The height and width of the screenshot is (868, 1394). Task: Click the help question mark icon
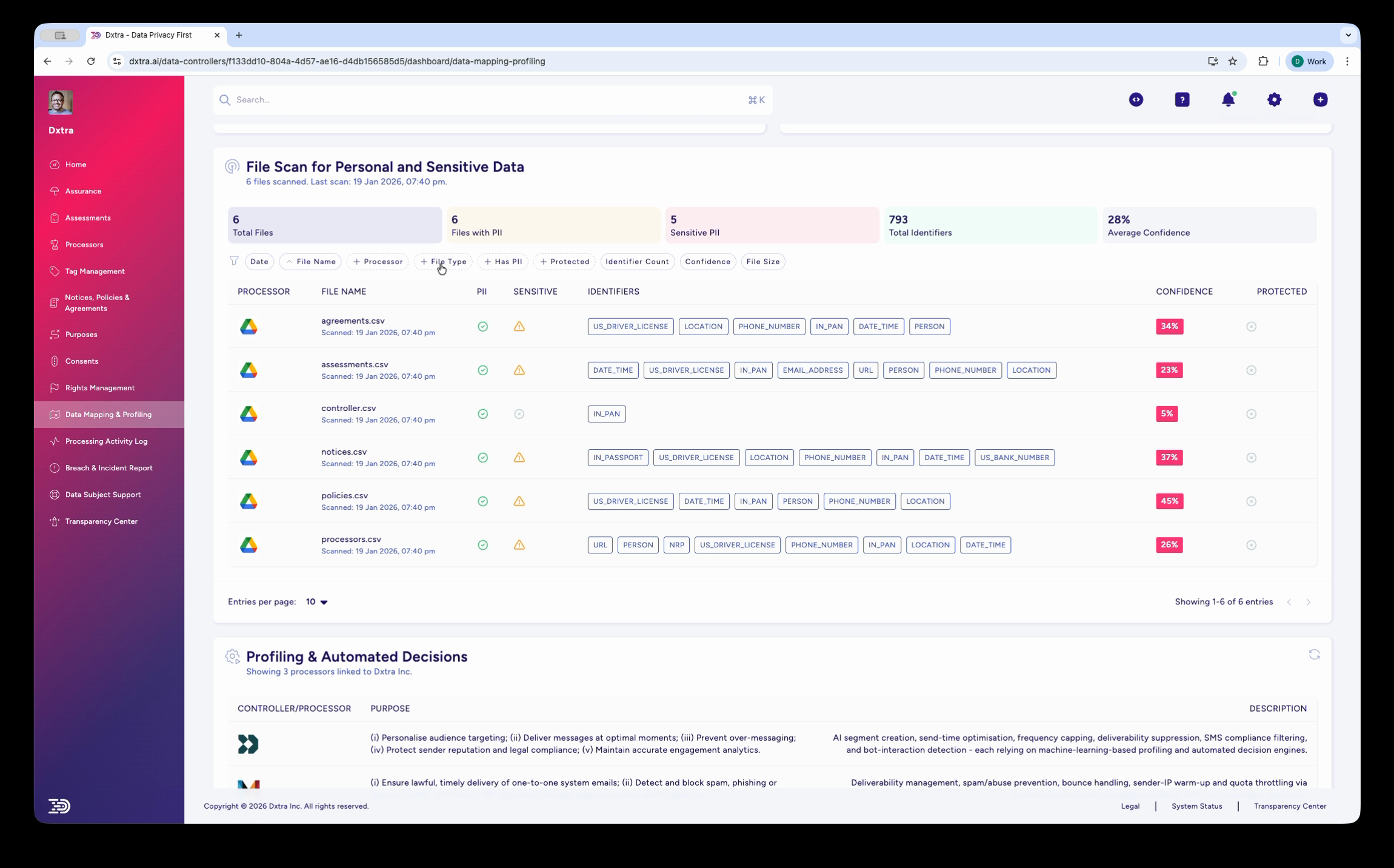tap(1182, 99)
